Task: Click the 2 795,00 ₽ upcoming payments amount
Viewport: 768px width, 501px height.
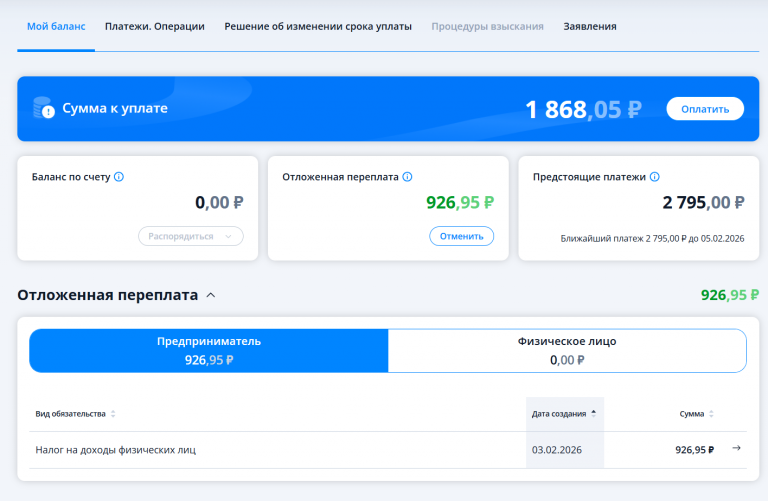Action: 703,202
